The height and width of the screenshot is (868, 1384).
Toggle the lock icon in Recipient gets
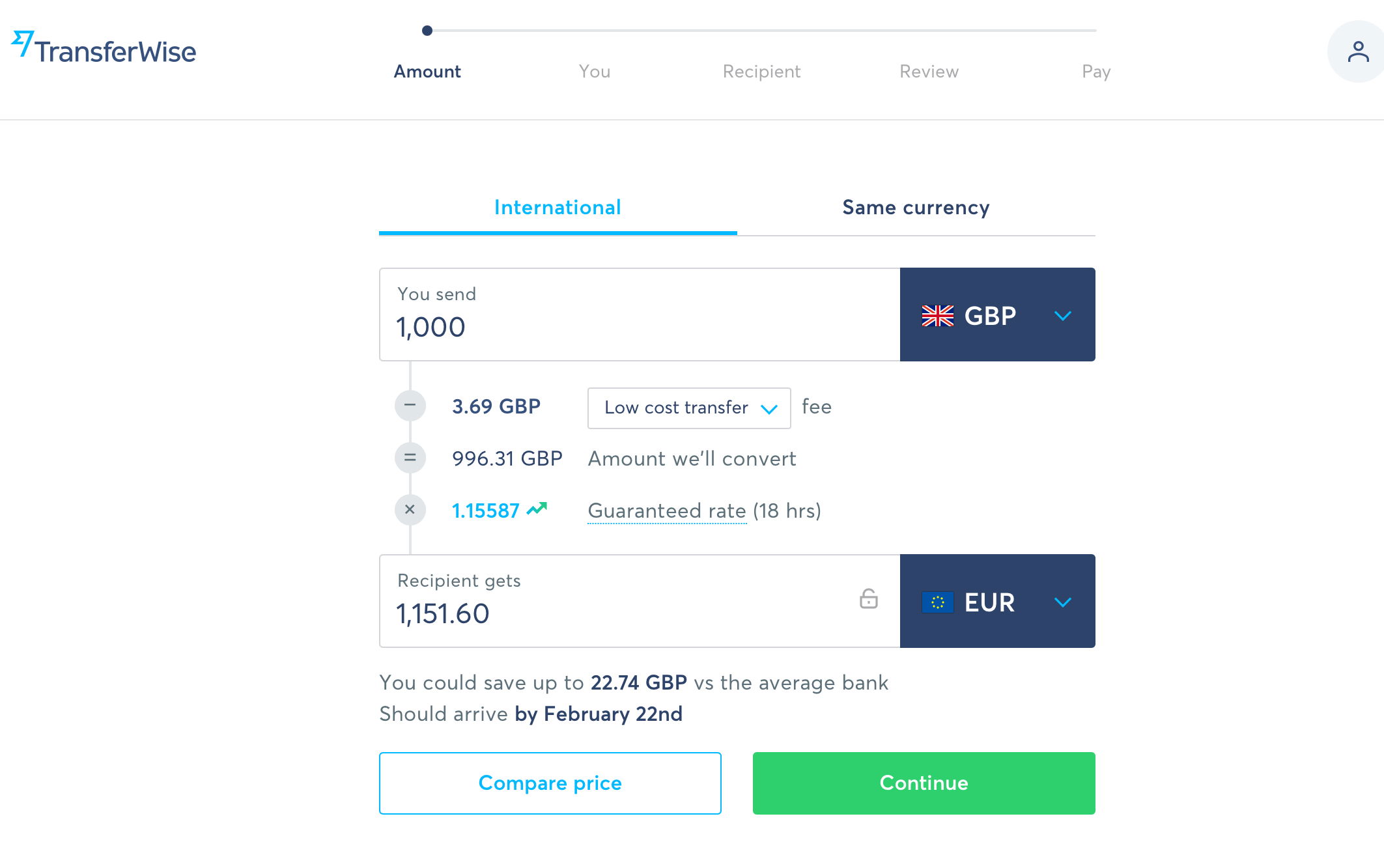(x=868, y=598)
